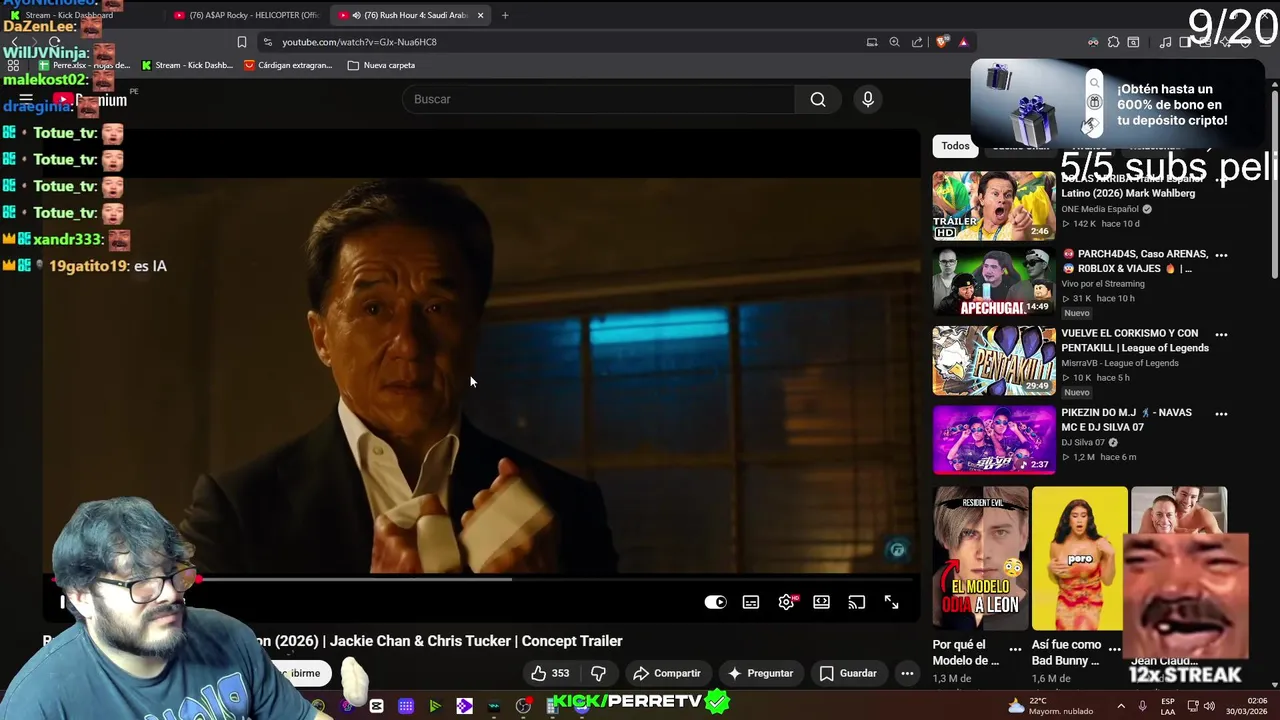Open the three-dots more actions under video
The height and width of the screenshot is (720, 1280).
(907, 673)
